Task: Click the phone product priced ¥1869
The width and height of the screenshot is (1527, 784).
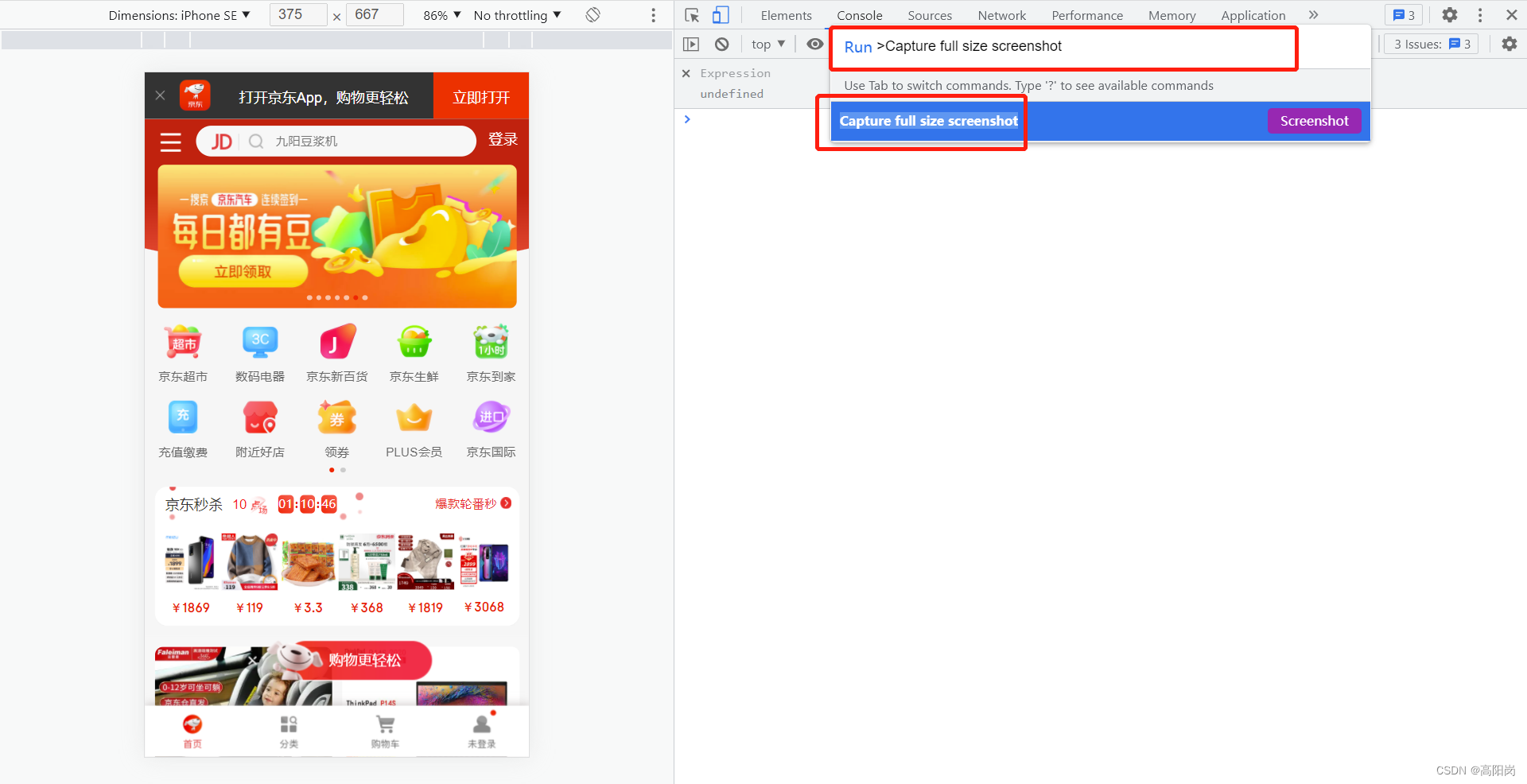Action: click(191, 562)
